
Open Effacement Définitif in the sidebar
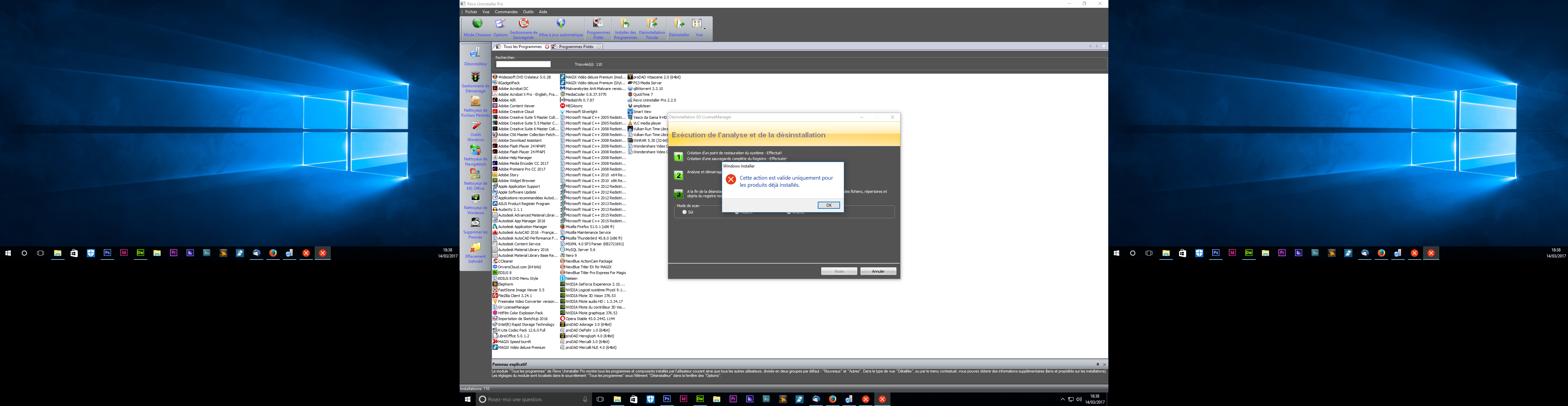pos(475,253)
